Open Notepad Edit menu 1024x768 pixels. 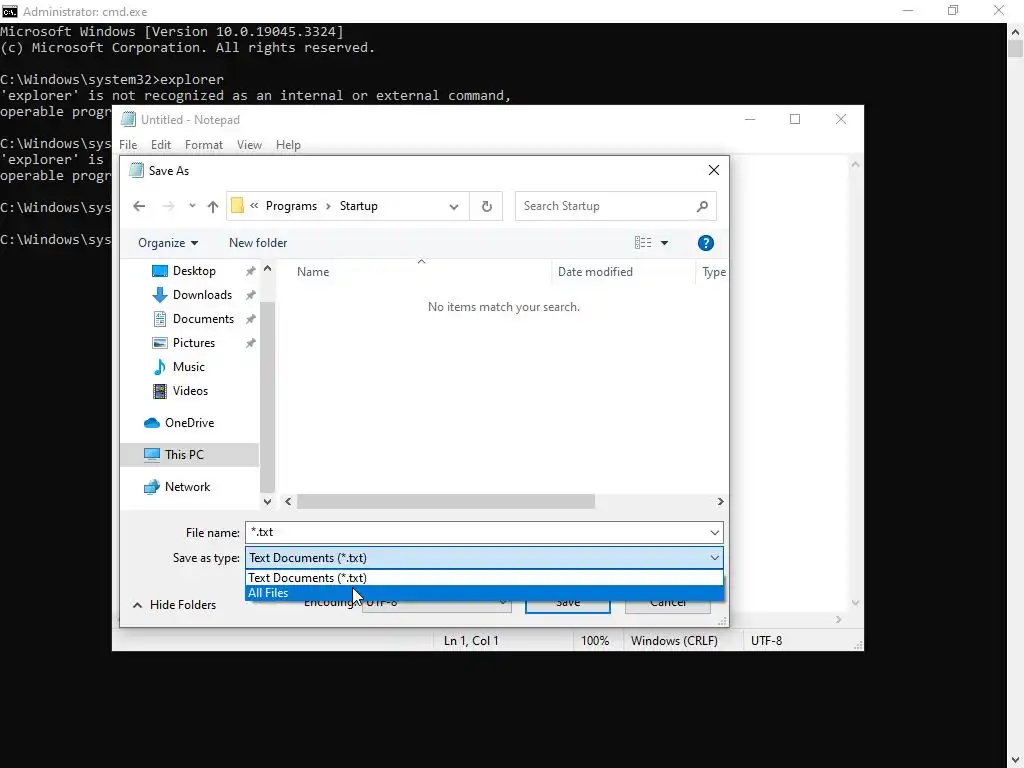click(161, 145)
